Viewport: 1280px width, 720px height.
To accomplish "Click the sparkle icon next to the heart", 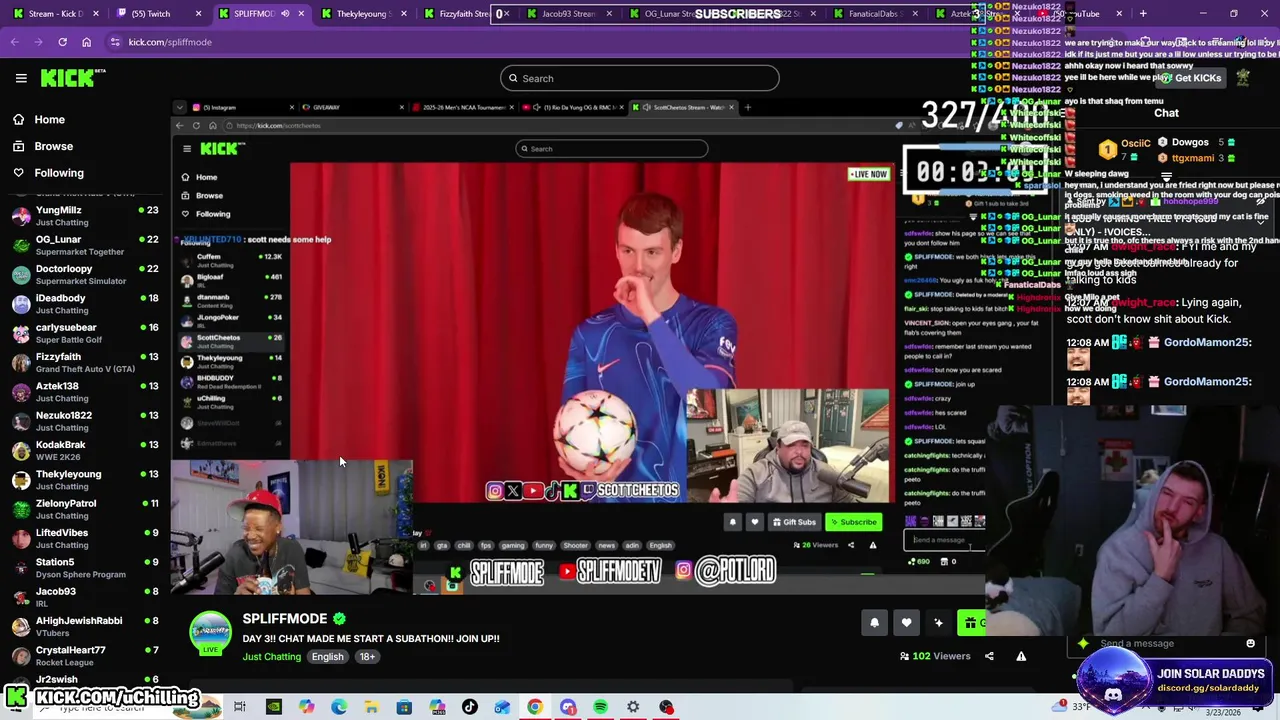I will point(938,623).
